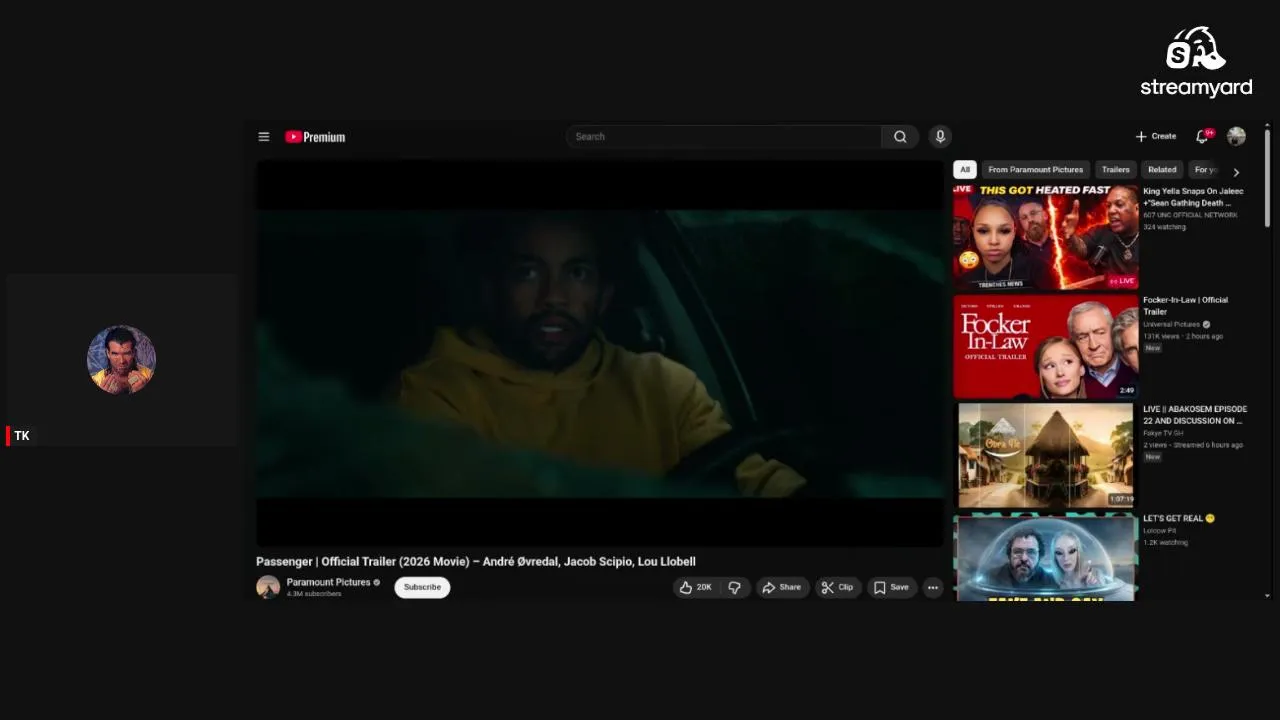This screenshot has height=720, width=1280.
Task: Open 'King Yella Snaps On Jaleec' title
Action: [1194, 196]
